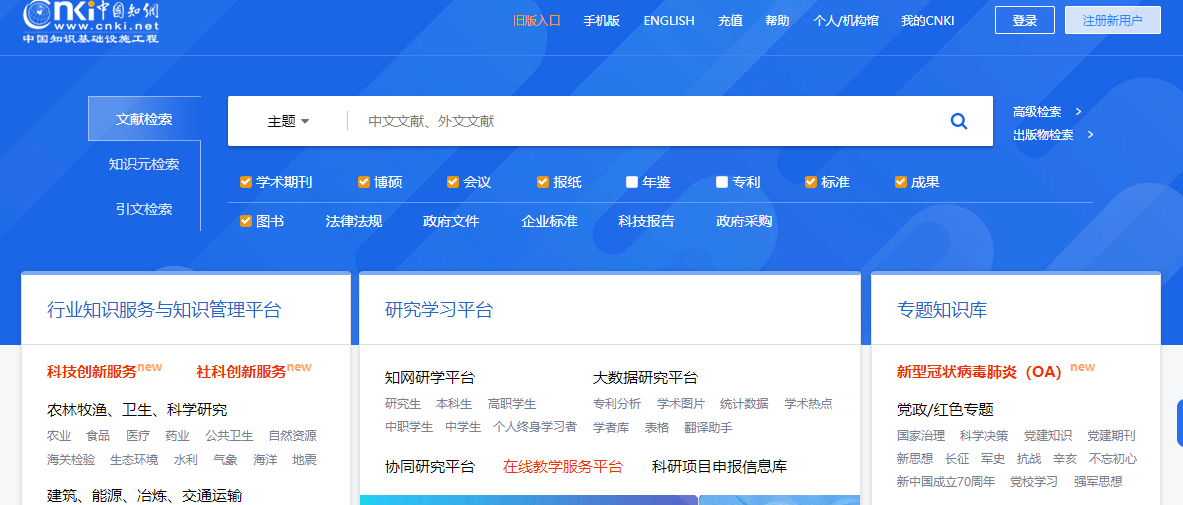This screenshot has width=1183, height=505.
Task: Click the 登录 button
Action: [1025, 20]
